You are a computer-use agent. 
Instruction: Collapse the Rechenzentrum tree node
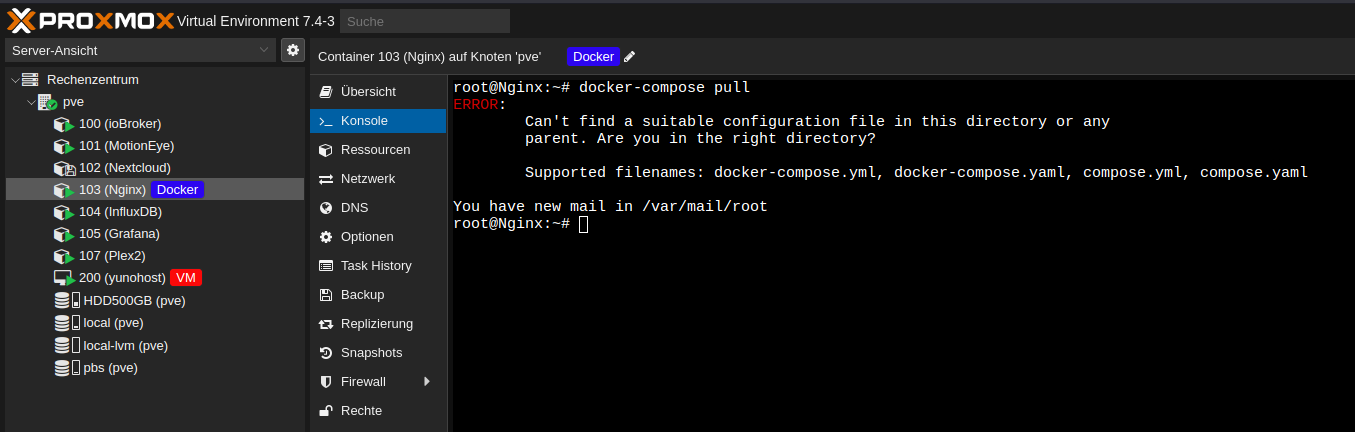(14, 80)
